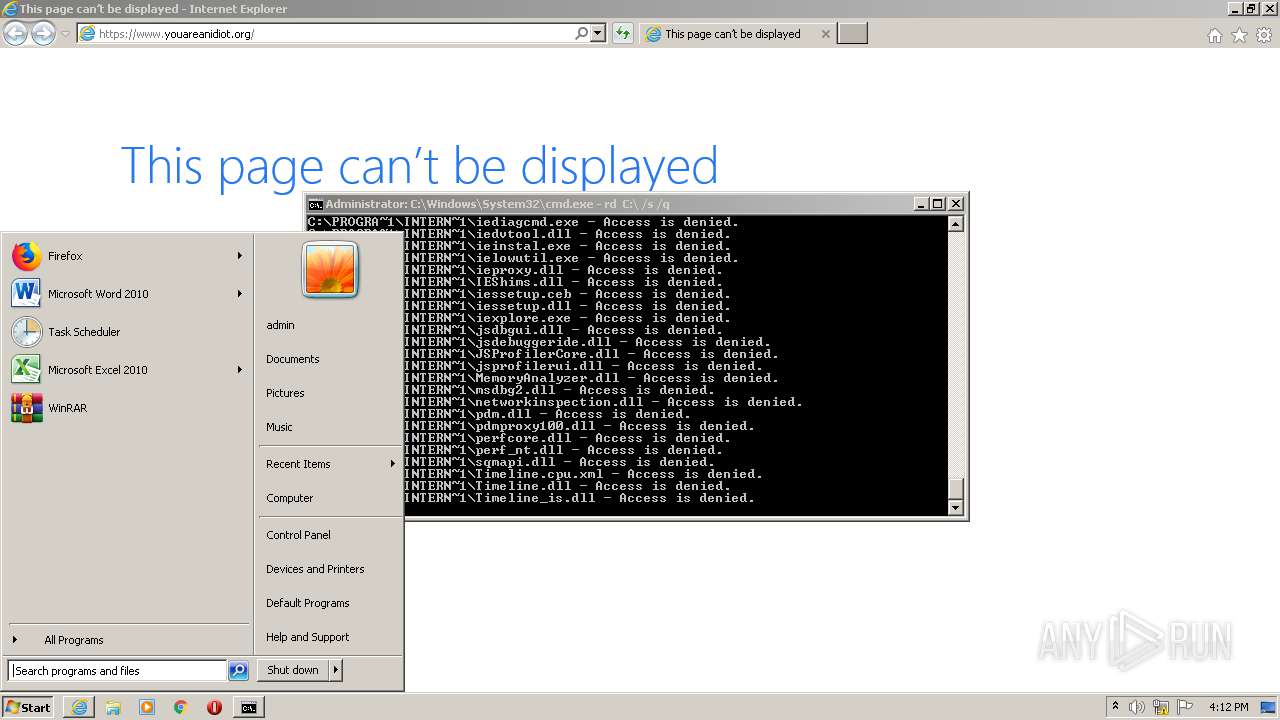
Task: Open Firefox from the Start menu
Action: [x=127, y=256]
